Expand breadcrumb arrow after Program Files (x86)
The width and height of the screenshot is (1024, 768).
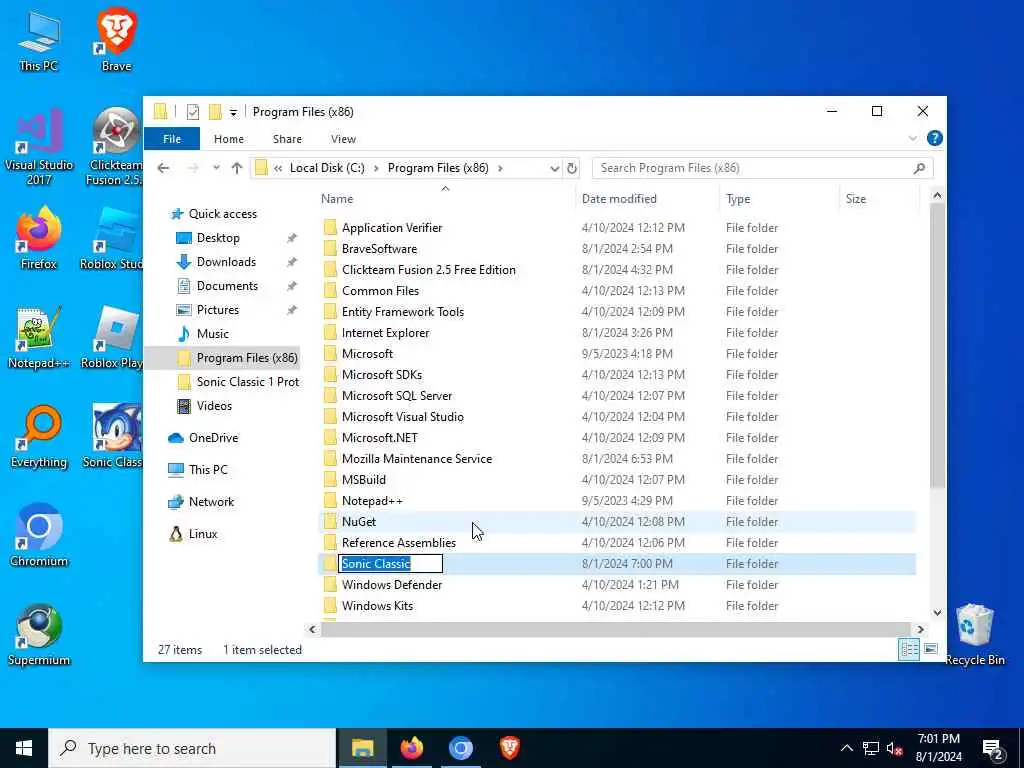click(x=500, y=168)
